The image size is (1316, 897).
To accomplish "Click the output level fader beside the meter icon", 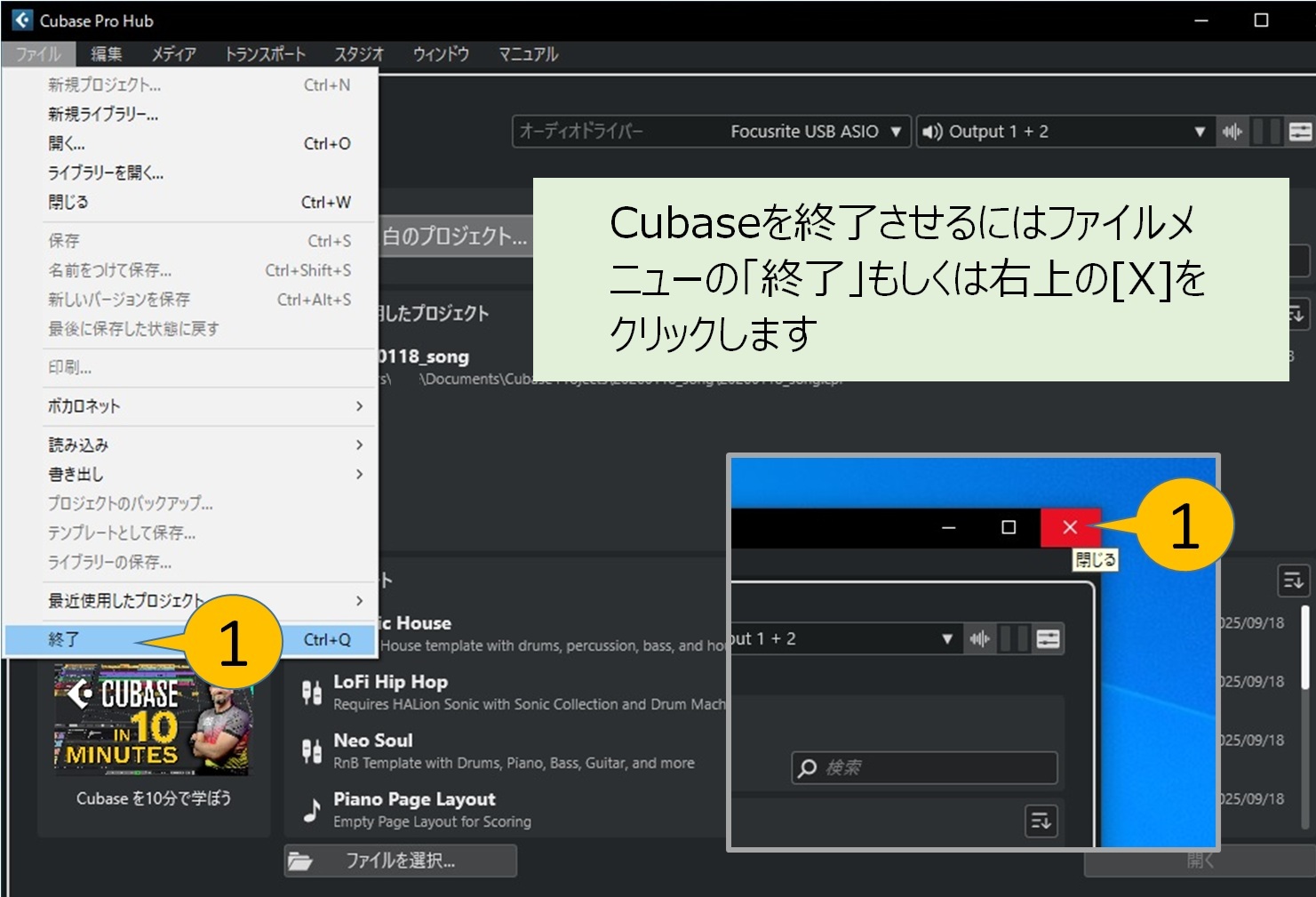I will click(x=1266, y=132).
